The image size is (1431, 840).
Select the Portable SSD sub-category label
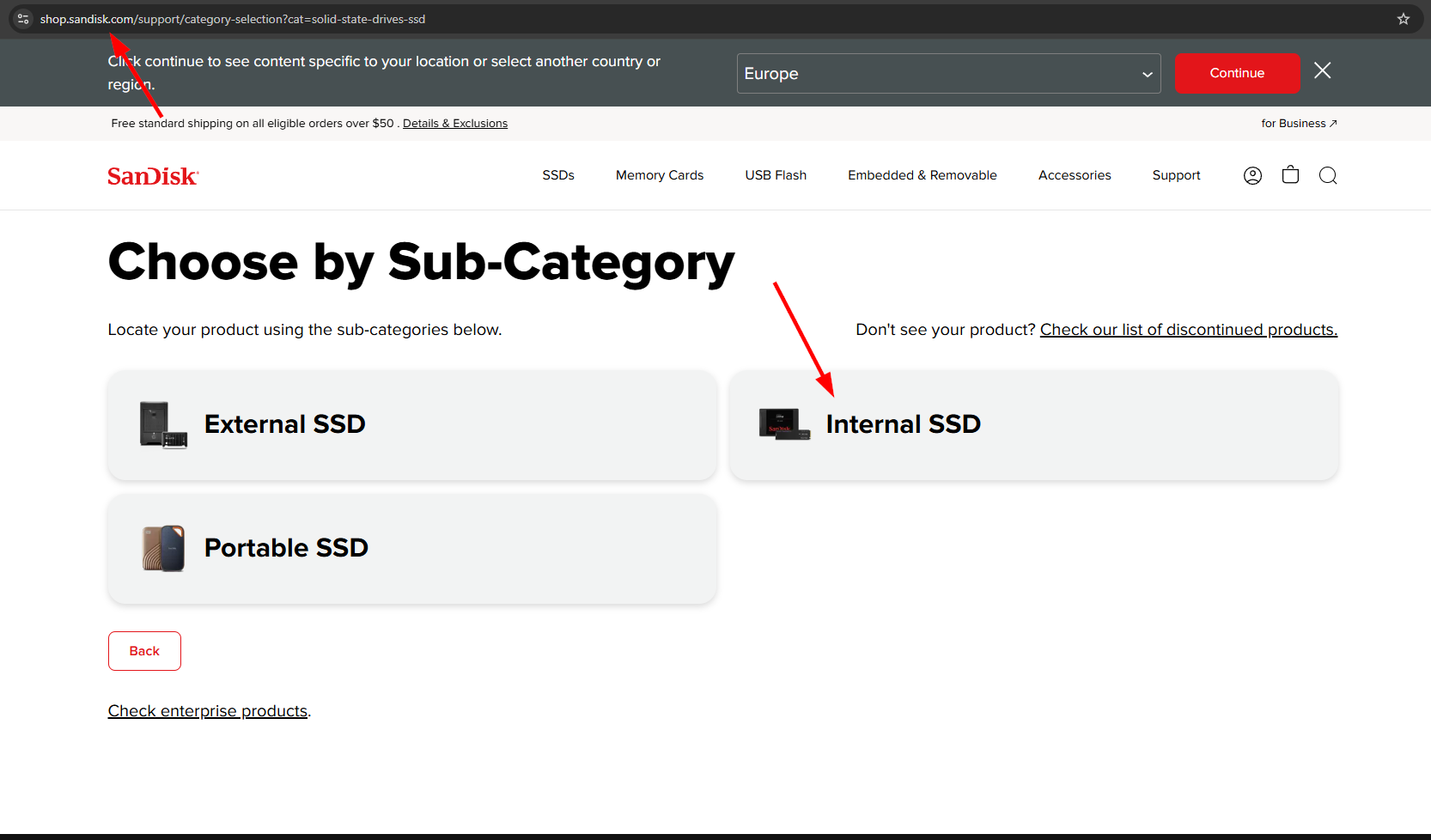[287, 548]
